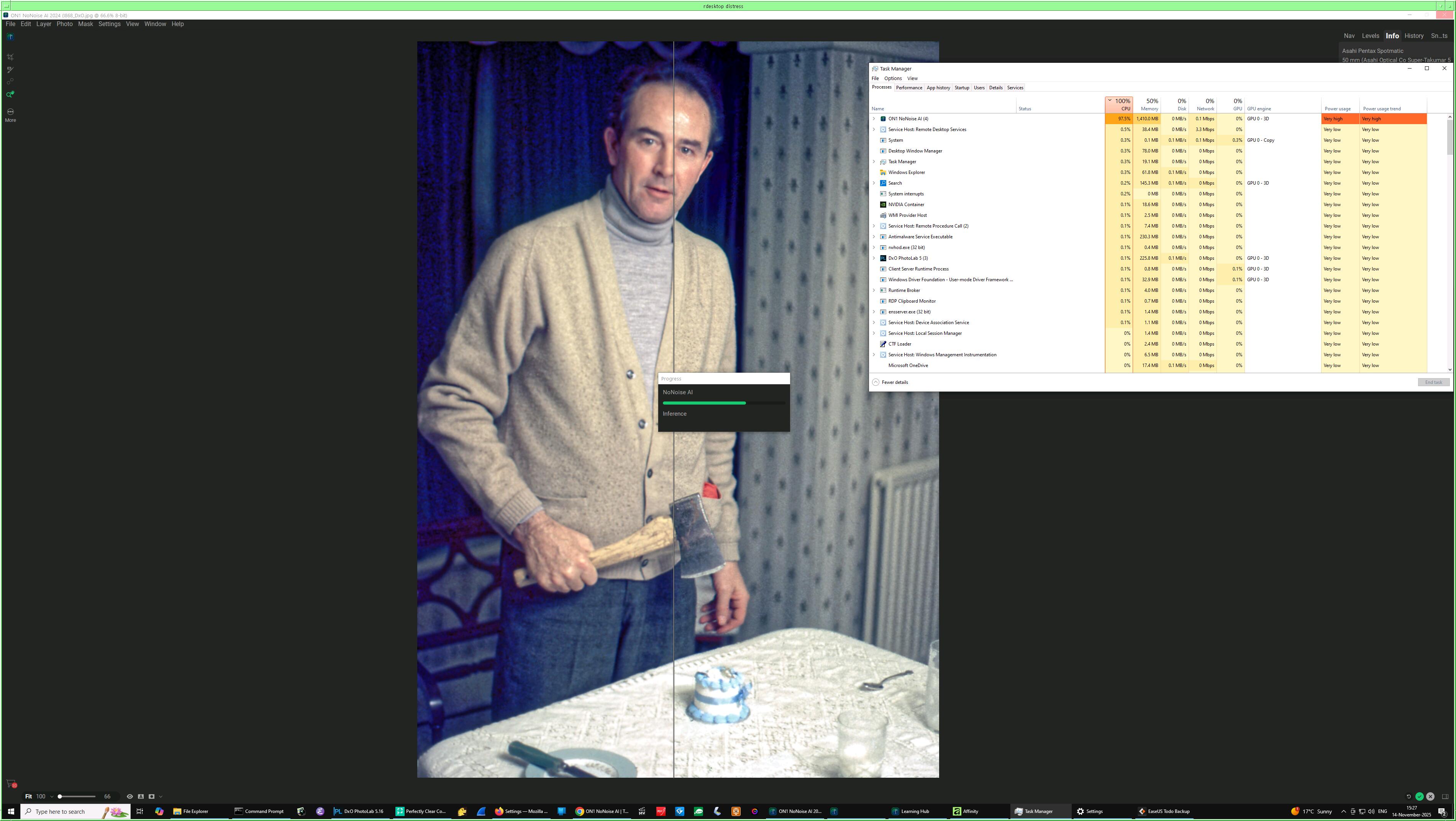This screenshot has width=1456, height=821.
Task: Open the Mask menu
Action: 85,24
